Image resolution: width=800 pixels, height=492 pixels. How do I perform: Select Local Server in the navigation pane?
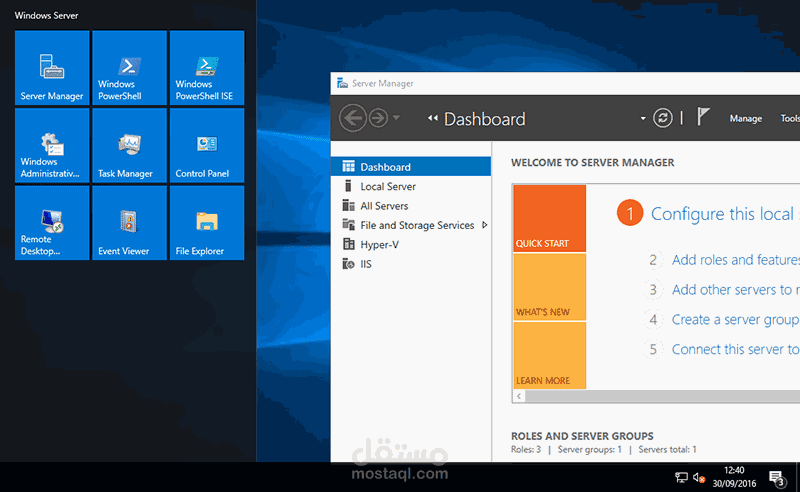point(411,186)
